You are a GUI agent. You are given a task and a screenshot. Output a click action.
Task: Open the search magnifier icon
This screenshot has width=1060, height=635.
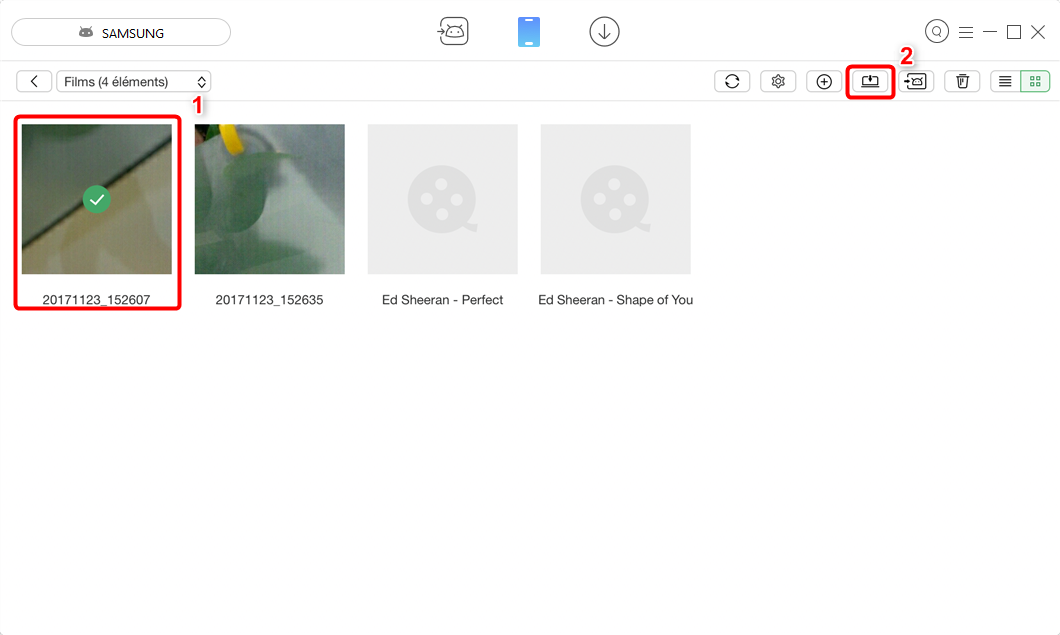coord(936,32)
